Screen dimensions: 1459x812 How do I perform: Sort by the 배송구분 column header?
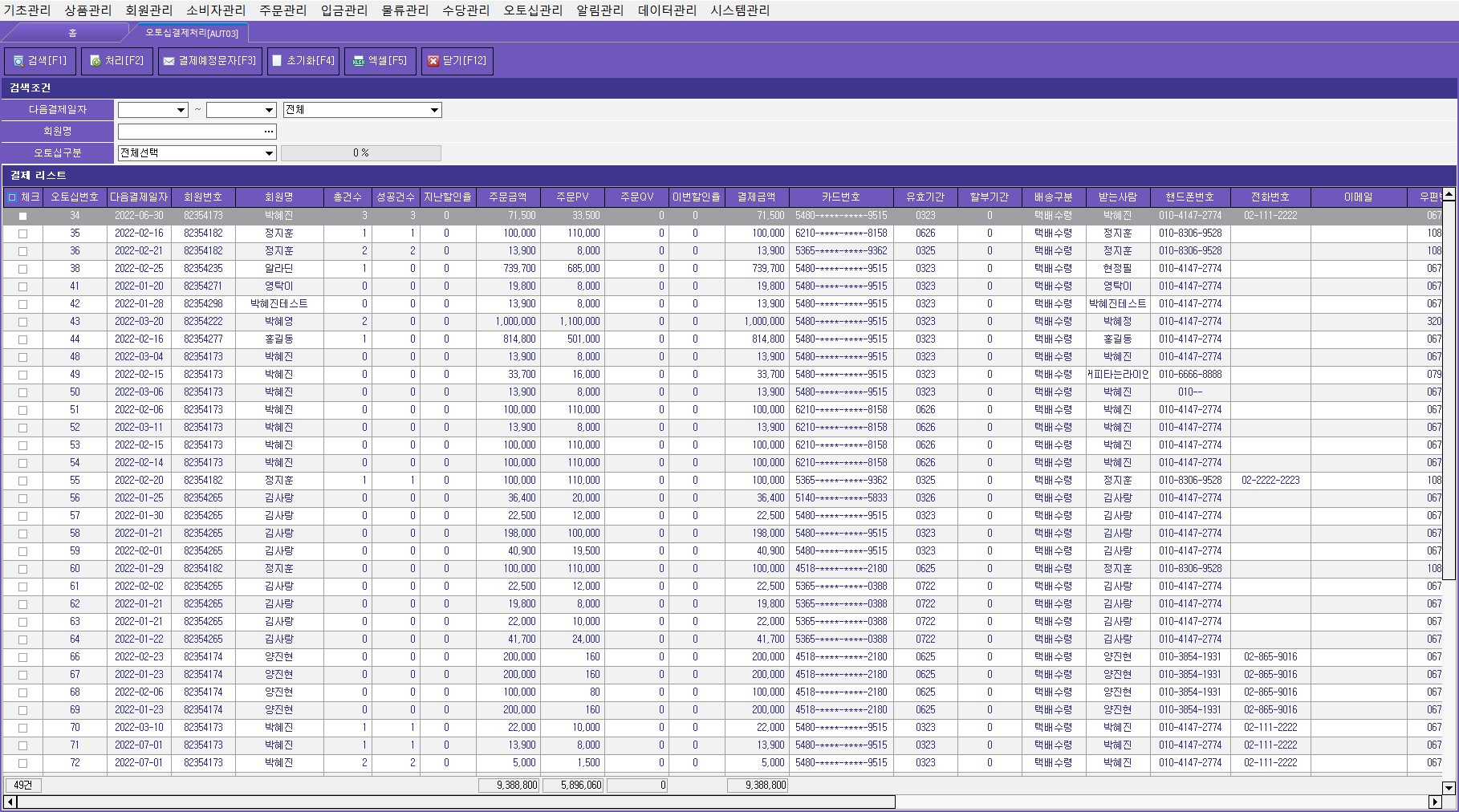pyautogui.click(x=1054, y=197)
